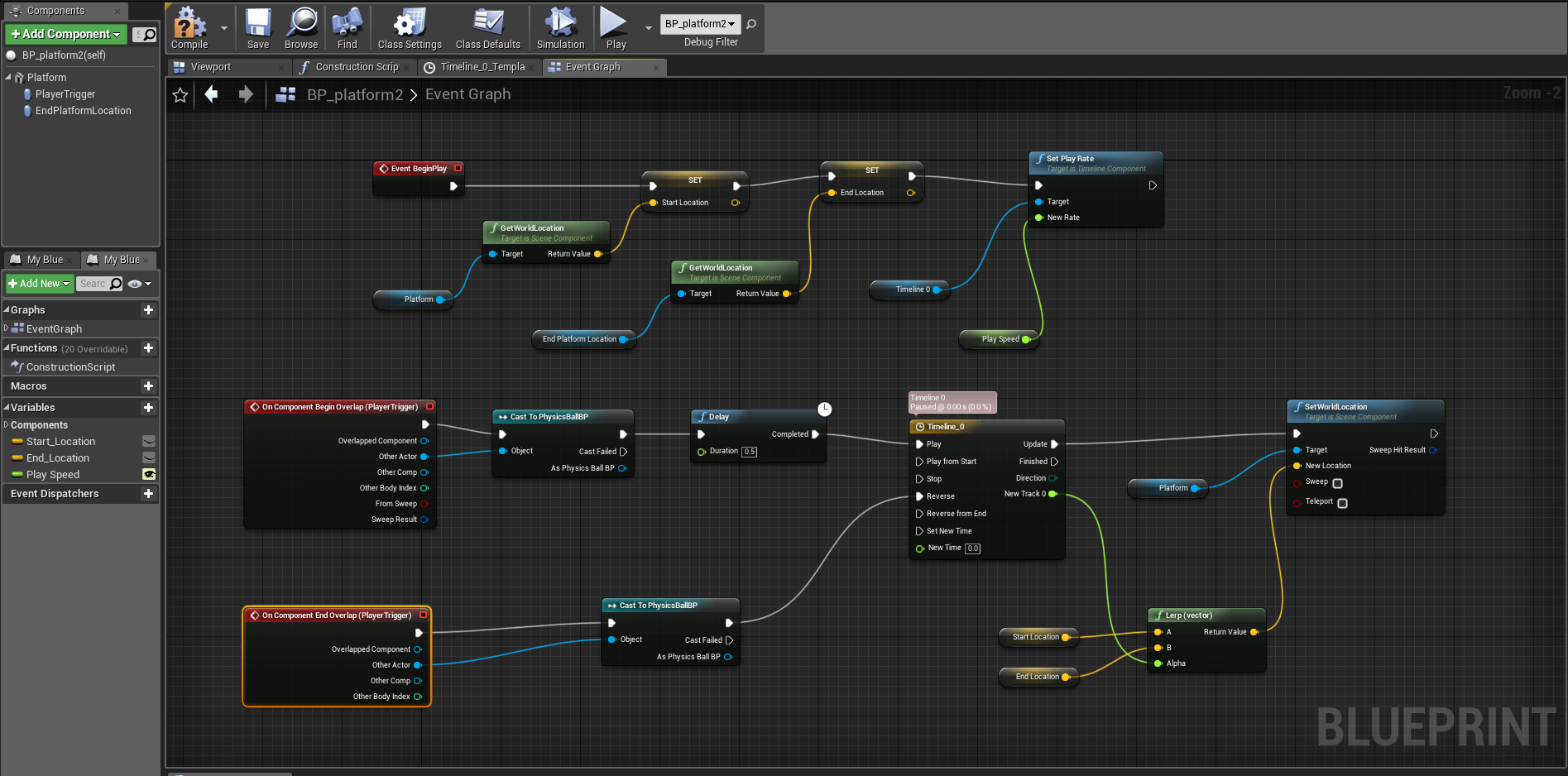Close the Event Graph tab
Image resolution: width=1568 pixels, height=776 pixels.
(656, 68)
